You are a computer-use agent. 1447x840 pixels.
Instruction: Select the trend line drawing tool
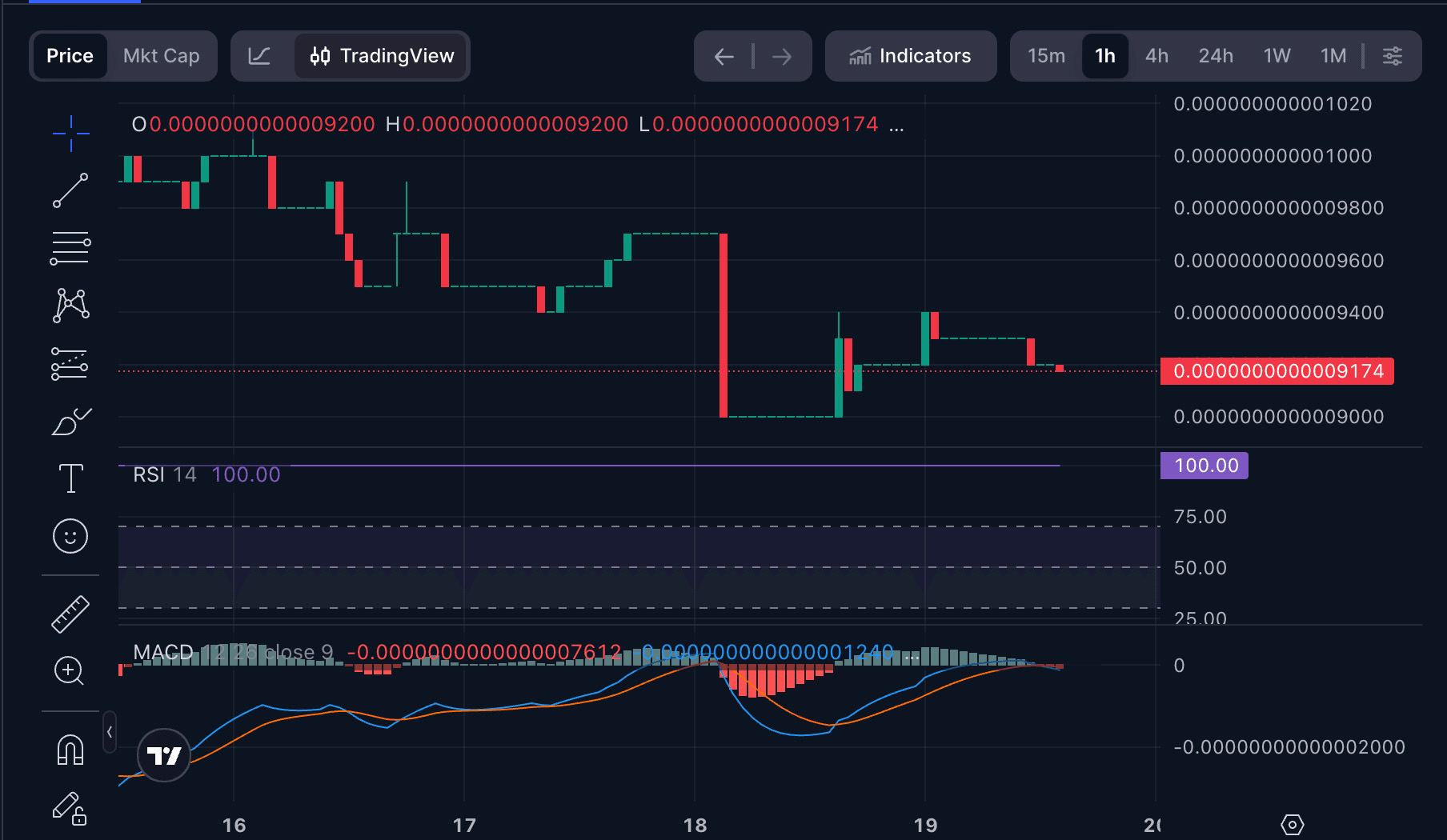70,190
